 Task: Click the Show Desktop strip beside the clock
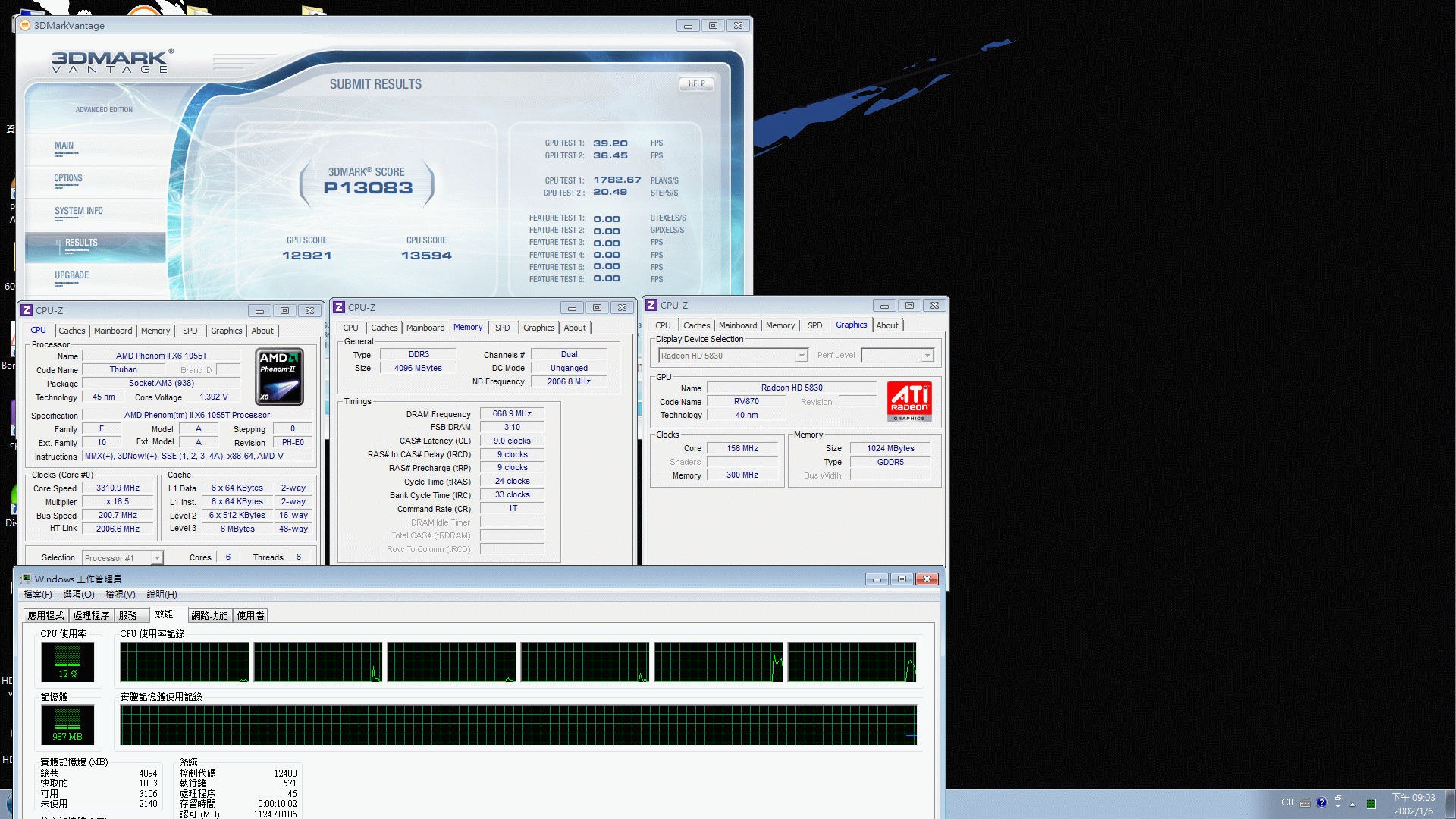click(1450, 804)
